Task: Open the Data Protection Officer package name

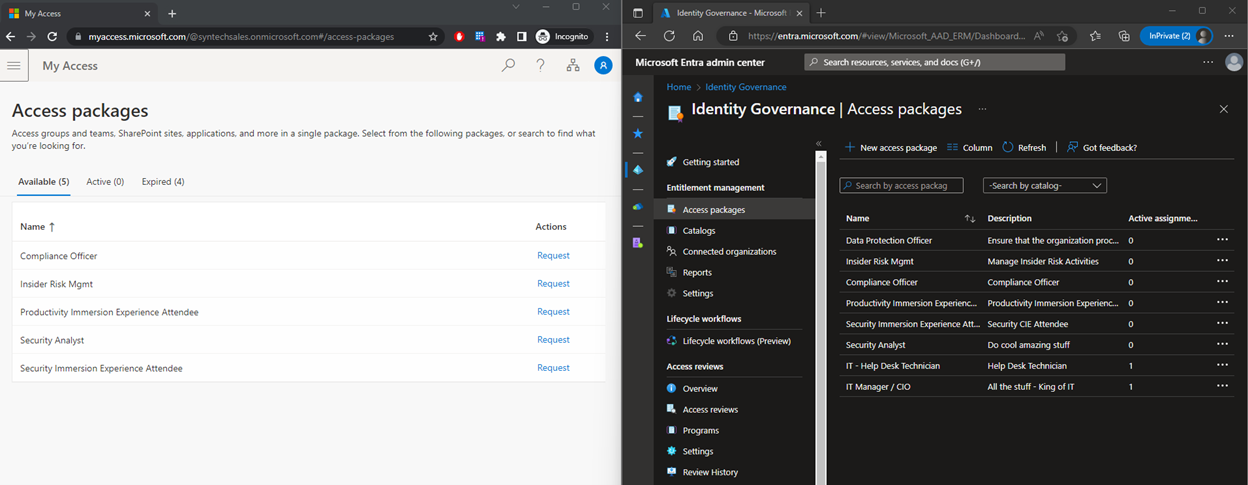Action: tap(889, 240)
